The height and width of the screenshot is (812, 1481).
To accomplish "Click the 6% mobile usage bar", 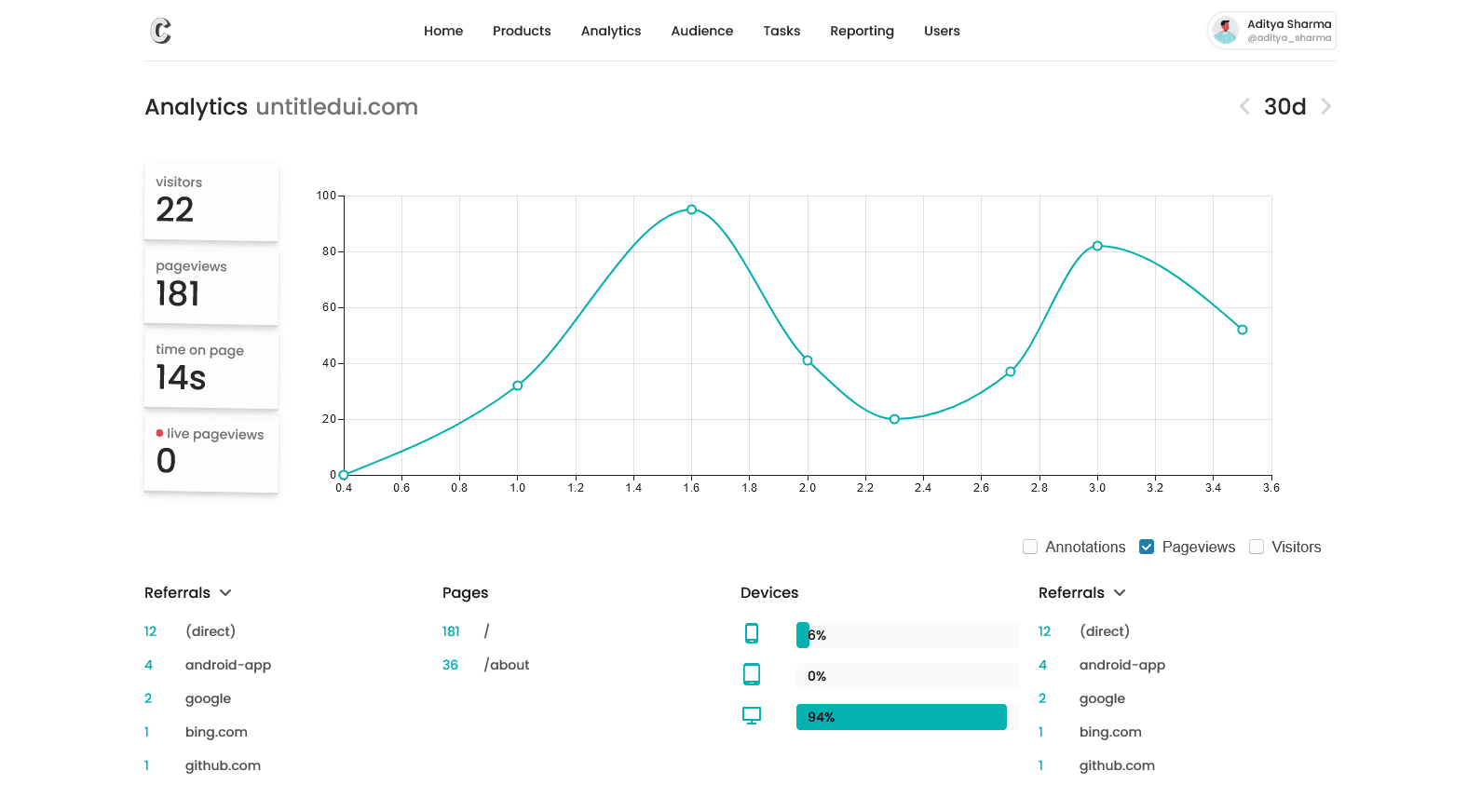I will coord(908,635).
